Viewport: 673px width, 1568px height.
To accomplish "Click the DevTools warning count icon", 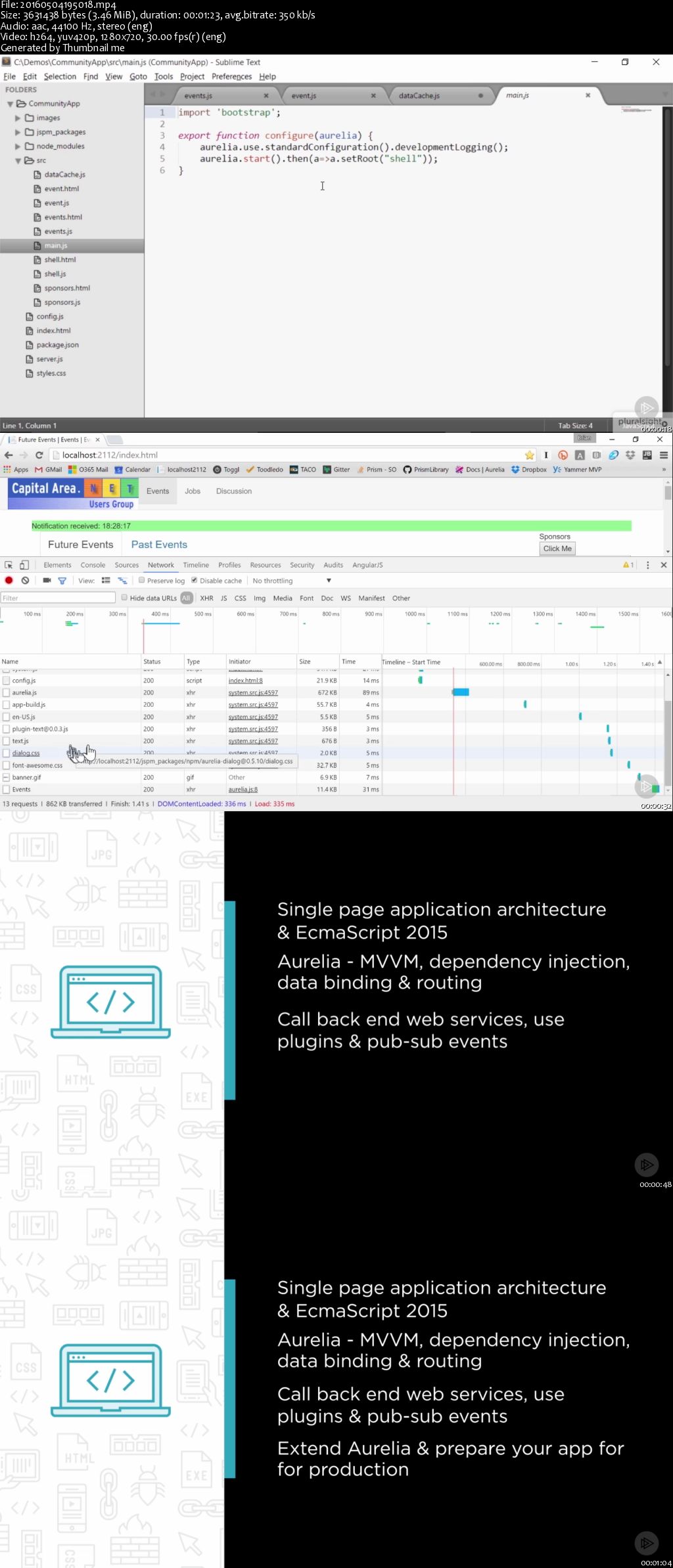I will 629,565.
